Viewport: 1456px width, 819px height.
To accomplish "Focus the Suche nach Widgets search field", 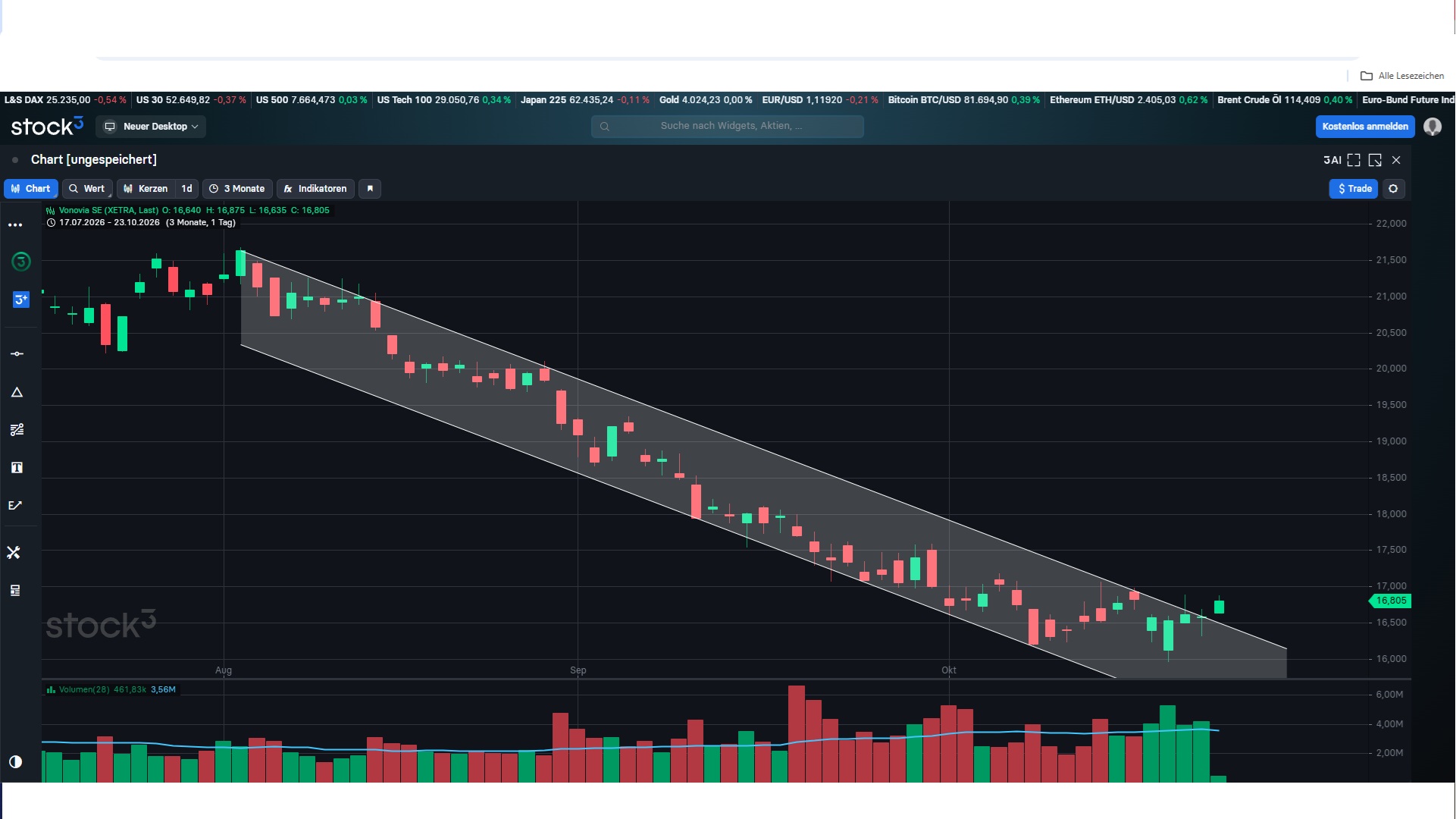I will pos(728,126).
